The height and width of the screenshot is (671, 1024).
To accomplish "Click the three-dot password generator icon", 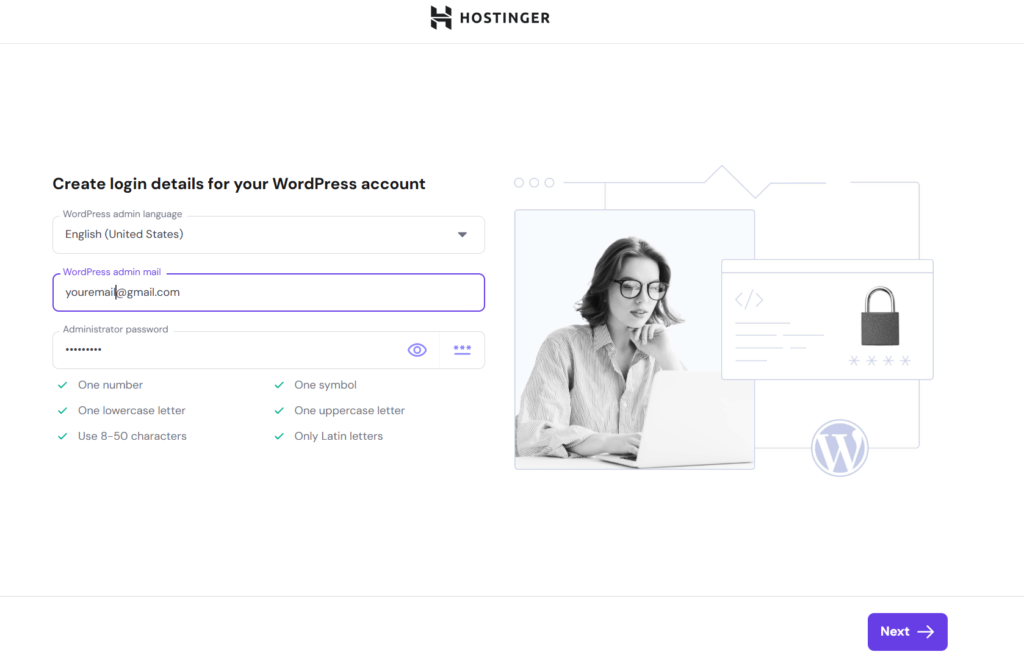I will point(462,350).
